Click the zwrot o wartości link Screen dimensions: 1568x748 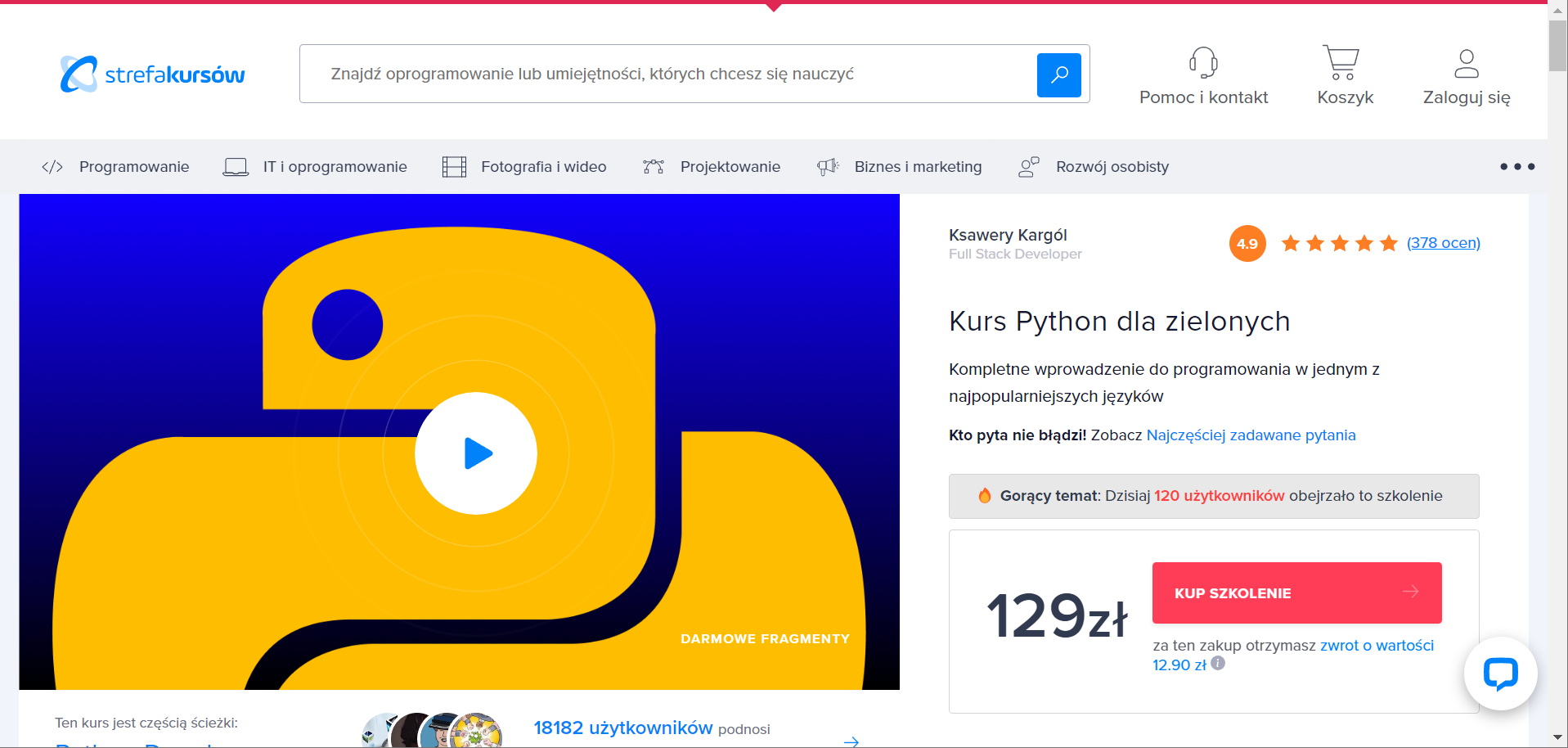click(1377, 646)
